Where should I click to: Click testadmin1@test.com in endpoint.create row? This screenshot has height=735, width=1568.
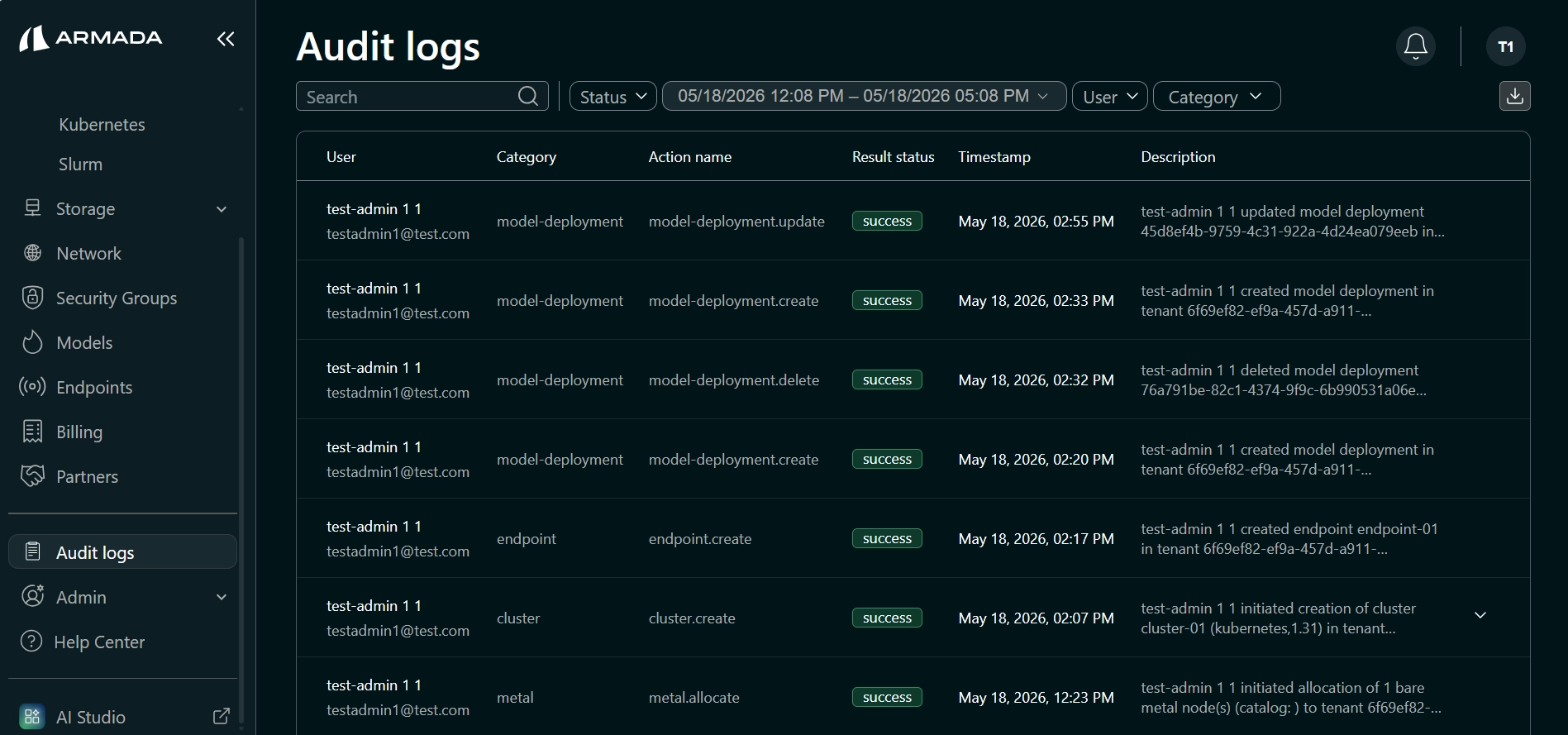(x=398, y=551)
